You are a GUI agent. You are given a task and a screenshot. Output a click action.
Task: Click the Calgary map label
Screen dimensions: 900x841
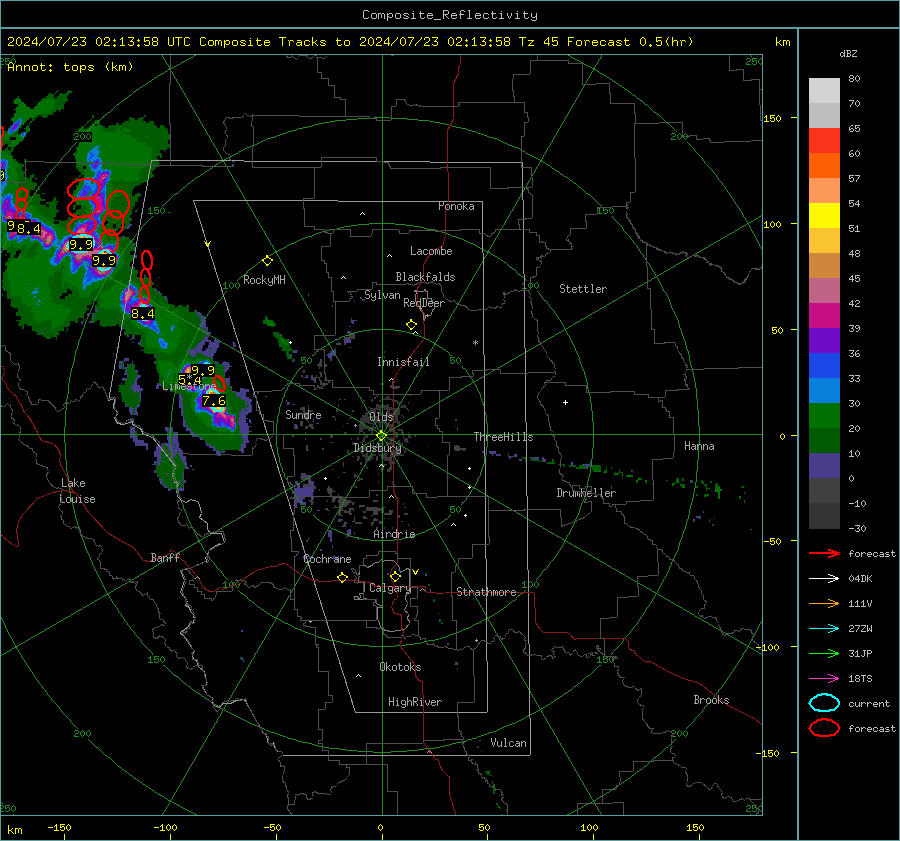point(390,588)
